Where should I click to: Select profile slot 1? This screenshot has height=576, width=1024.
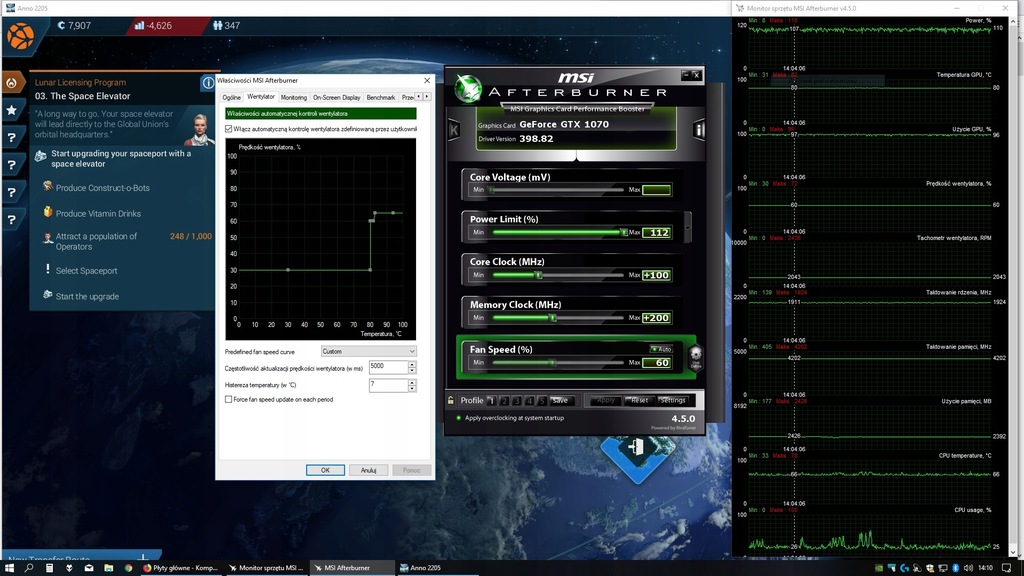click(x=492, y=400)
